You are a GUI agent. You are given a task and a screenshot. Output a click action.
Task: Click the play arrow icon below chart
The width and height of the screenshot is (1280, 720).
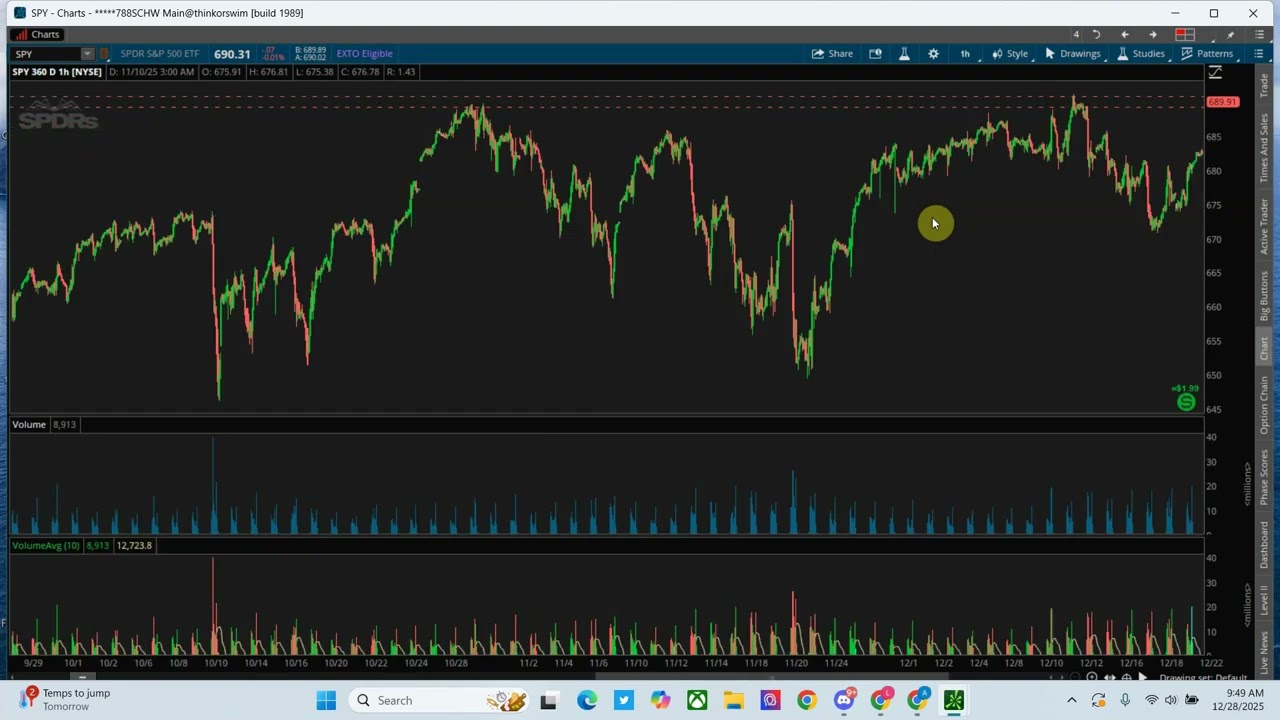click(x=1143, y=678)
